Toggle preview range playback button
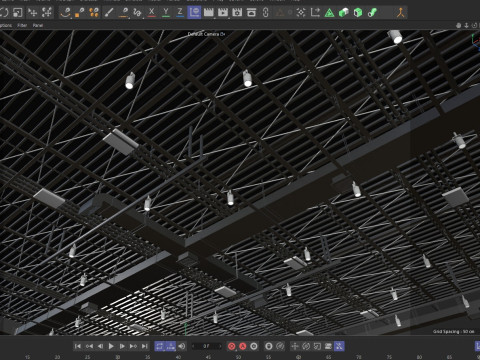The image size is (480, 360). click(170, 346)
